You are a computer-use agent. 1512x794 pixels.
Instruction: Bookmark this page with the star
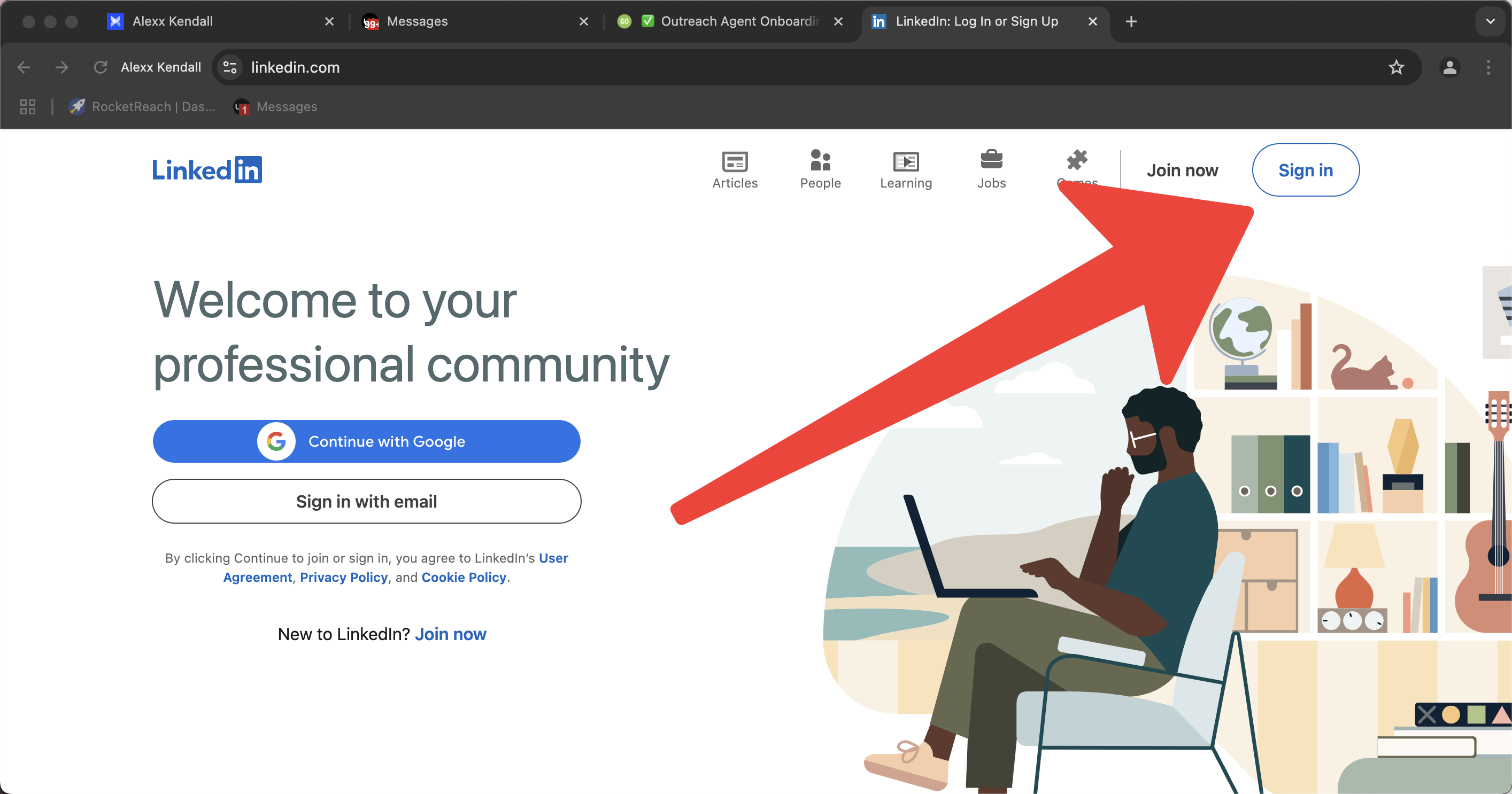(1397, 67)
